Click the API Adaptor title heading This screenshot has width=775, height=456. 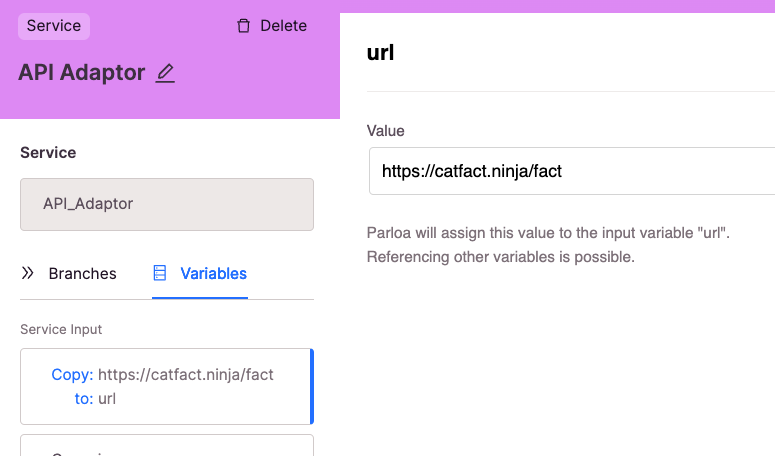tap(82, 73)
